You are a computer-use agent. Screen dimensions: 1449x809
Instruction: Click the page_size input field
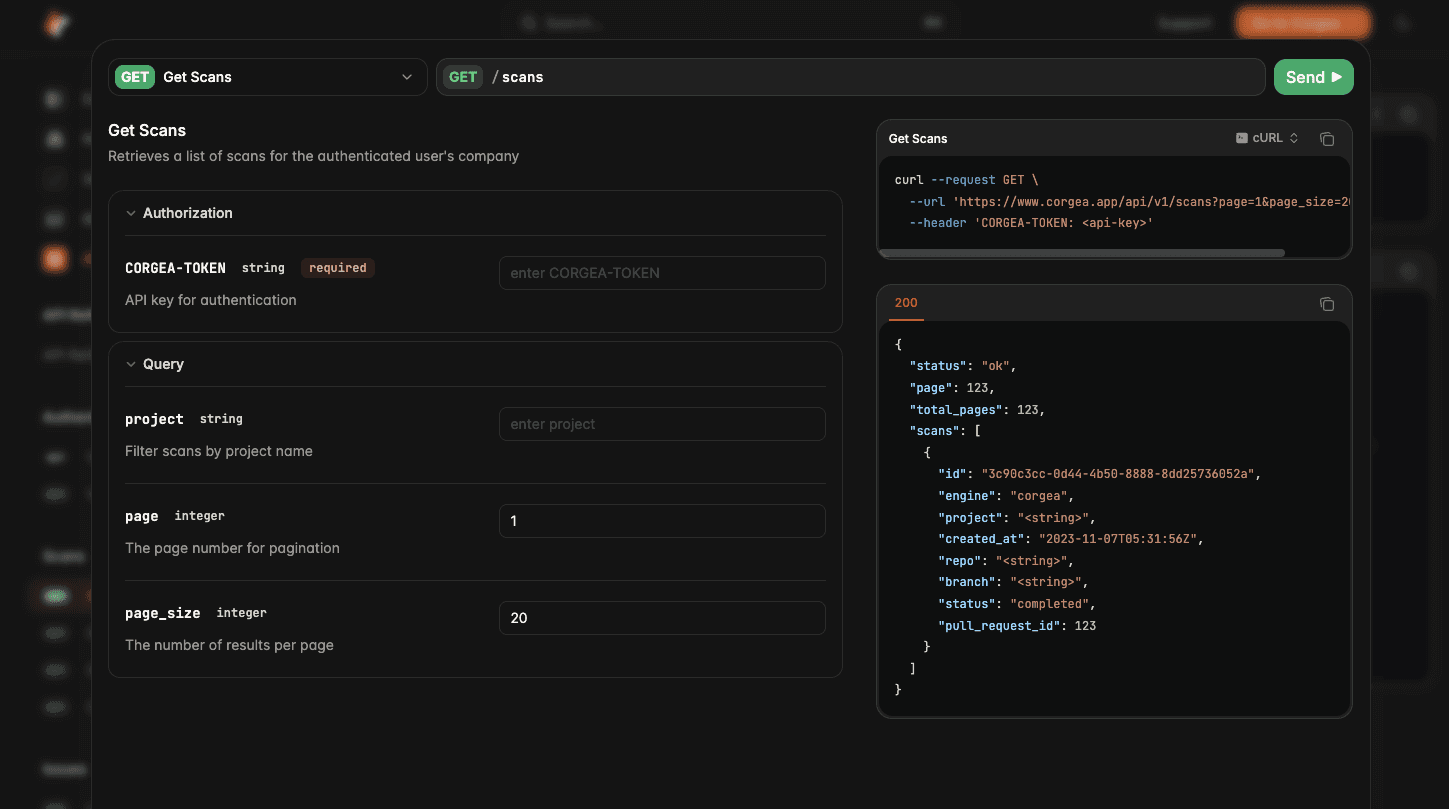(x=662, y=618)
